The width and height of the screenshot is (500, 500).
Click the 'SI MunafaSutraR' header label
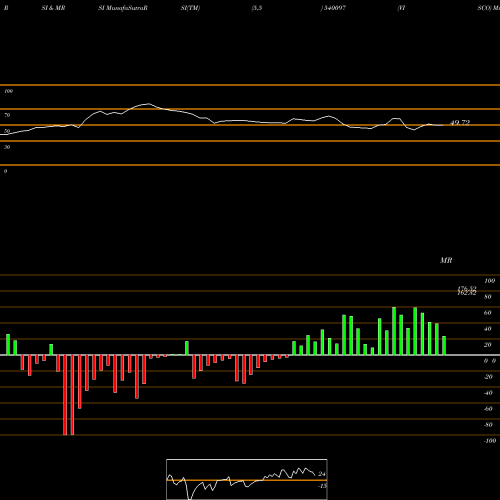click(x=123, y=8)
